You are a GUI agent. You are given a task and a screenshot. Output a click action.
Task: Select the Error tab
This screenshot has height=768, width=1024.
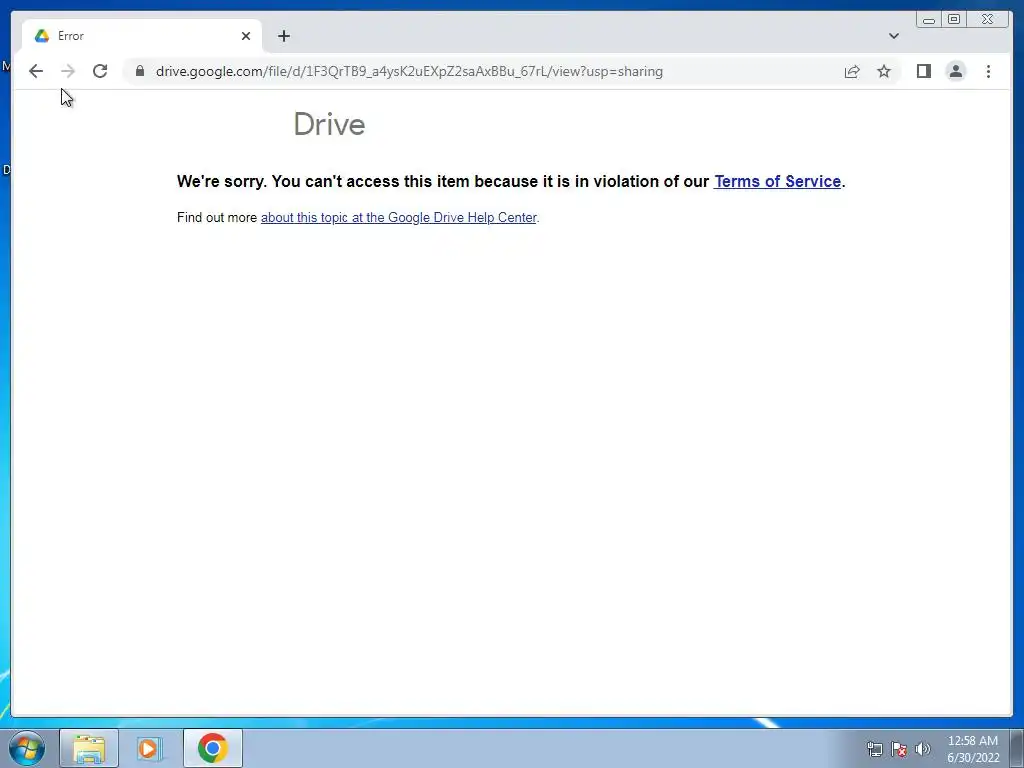pos(142,36)
